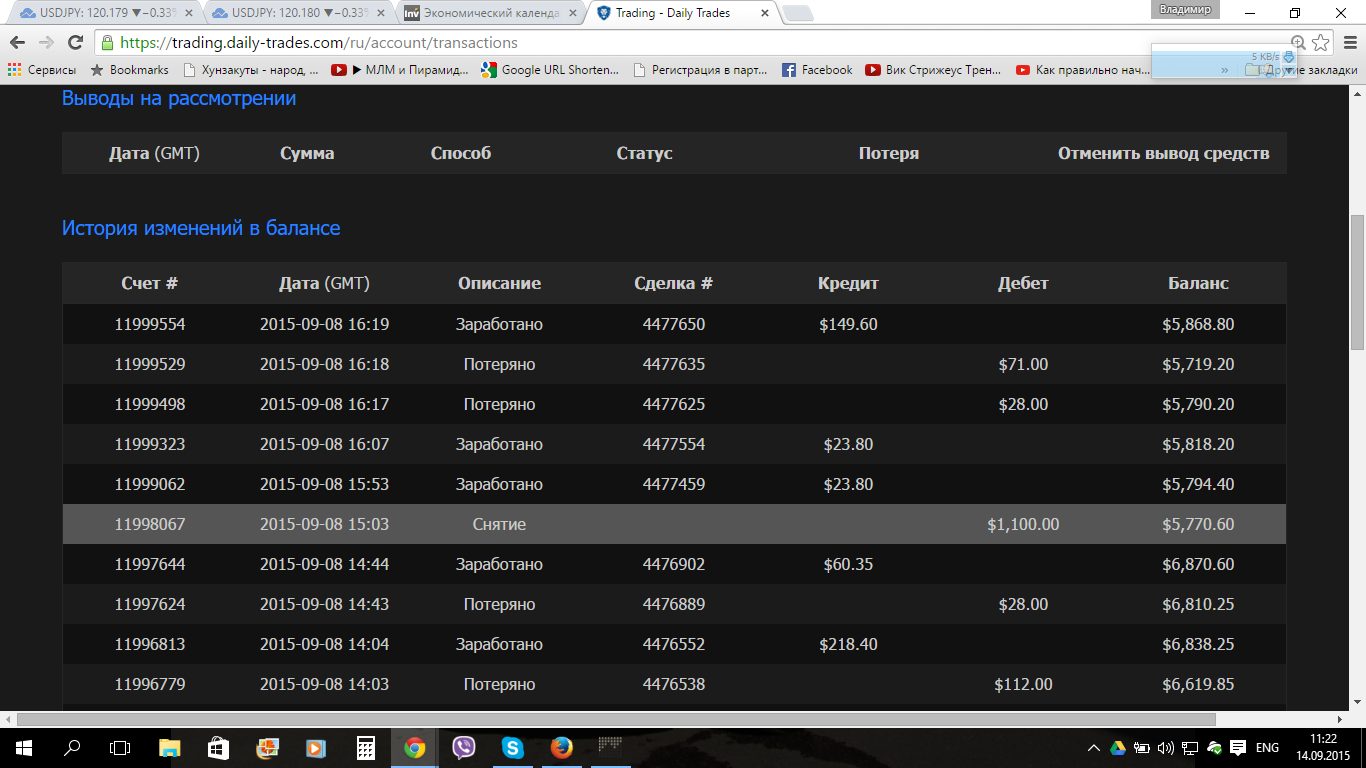Screen dimensions: 1366x768
Task: Select the Trading - Daily Trades tab
Action: click(681, 13)
